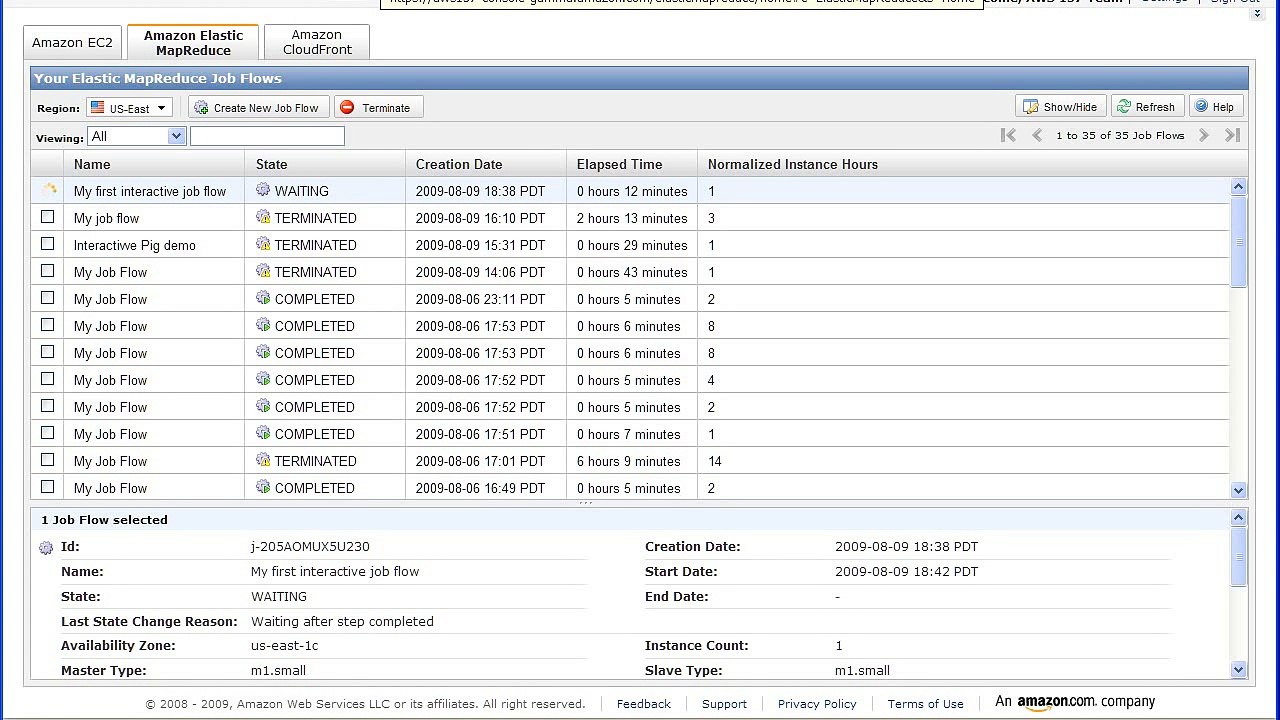
Task: Click the gear icon beside the Id field
Action: click(46, 548)
